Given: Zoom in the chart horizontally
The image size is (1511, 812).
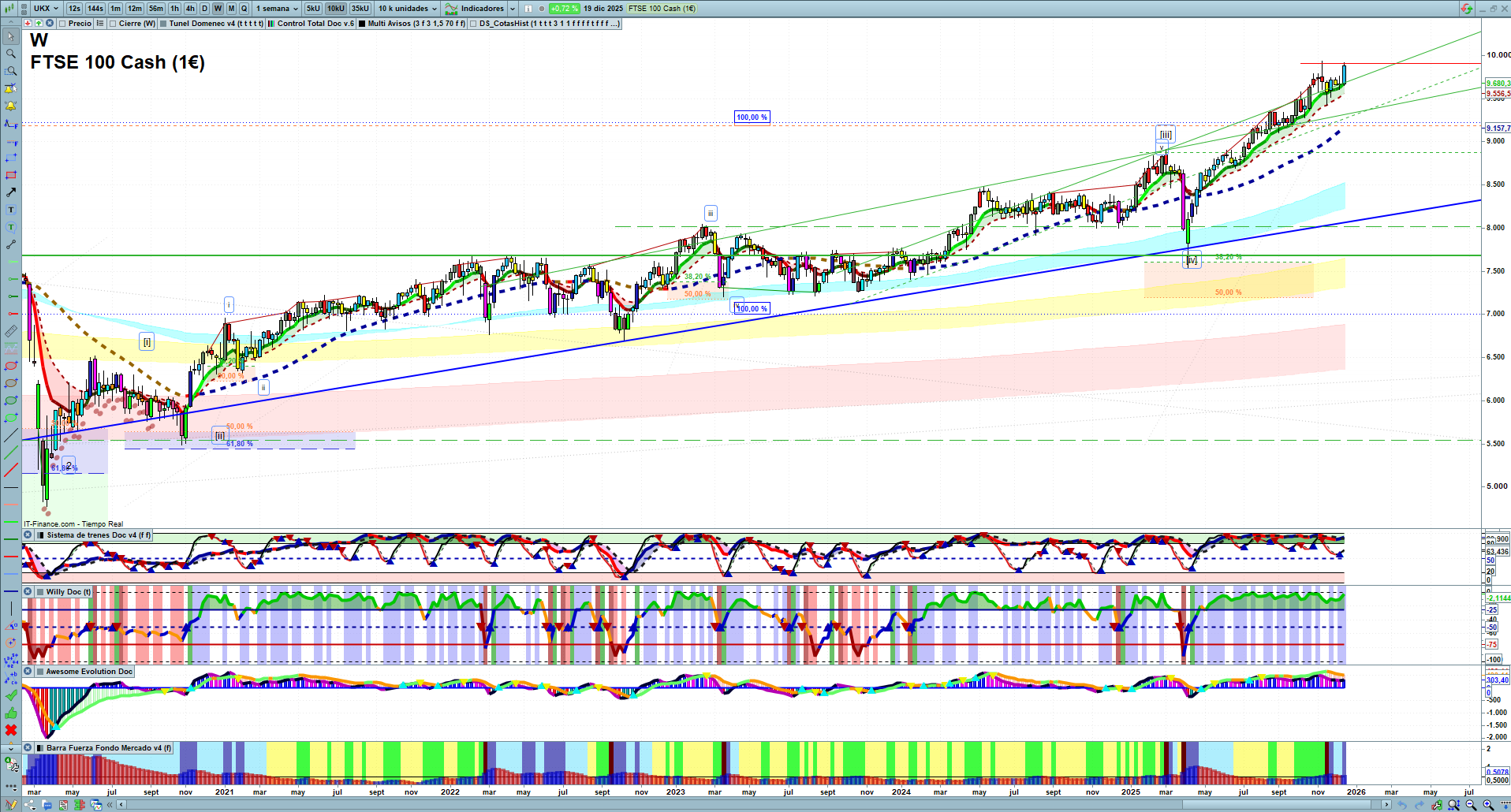Looking at the screenshot, I should (1488, 805).
